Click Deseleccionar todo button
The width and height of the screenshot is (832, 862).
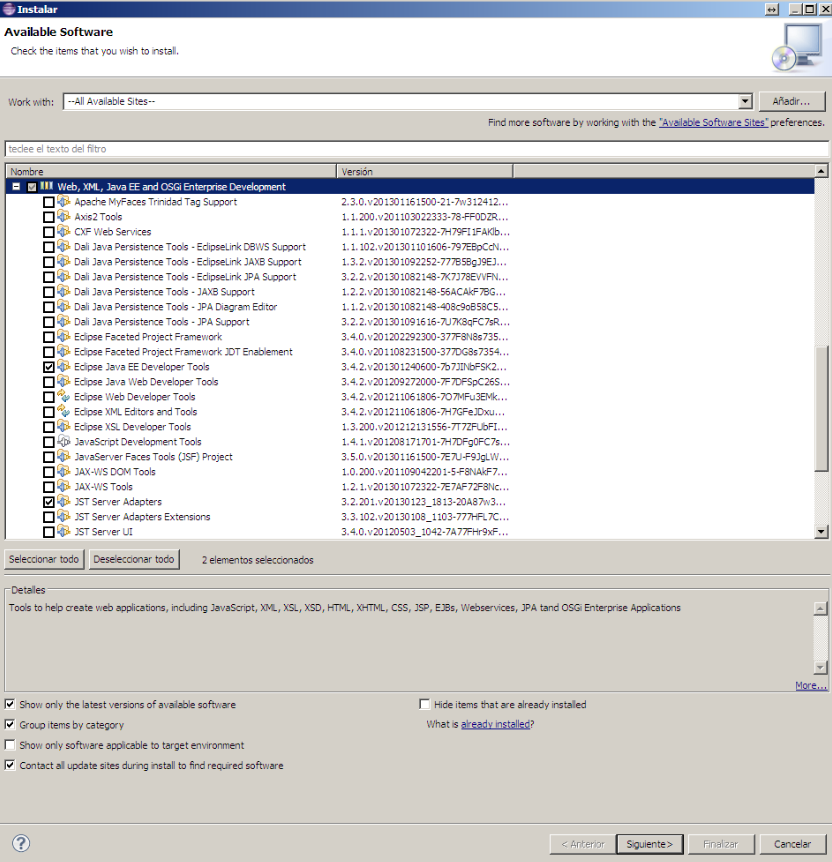click(134, 559)
